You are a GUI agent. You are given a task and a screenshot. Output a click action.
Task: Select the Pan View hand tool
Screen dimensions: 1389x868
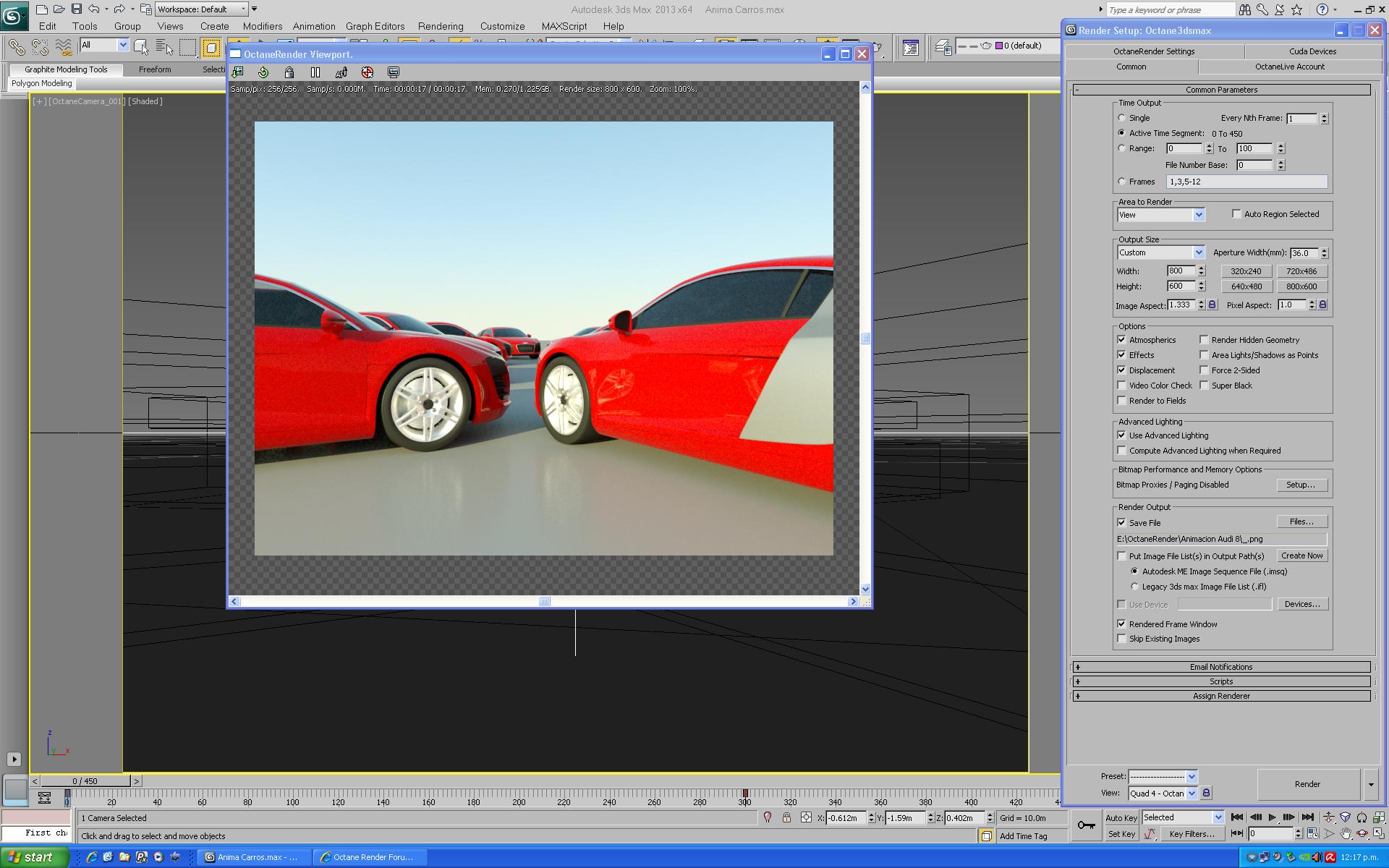click(1346, 834)
